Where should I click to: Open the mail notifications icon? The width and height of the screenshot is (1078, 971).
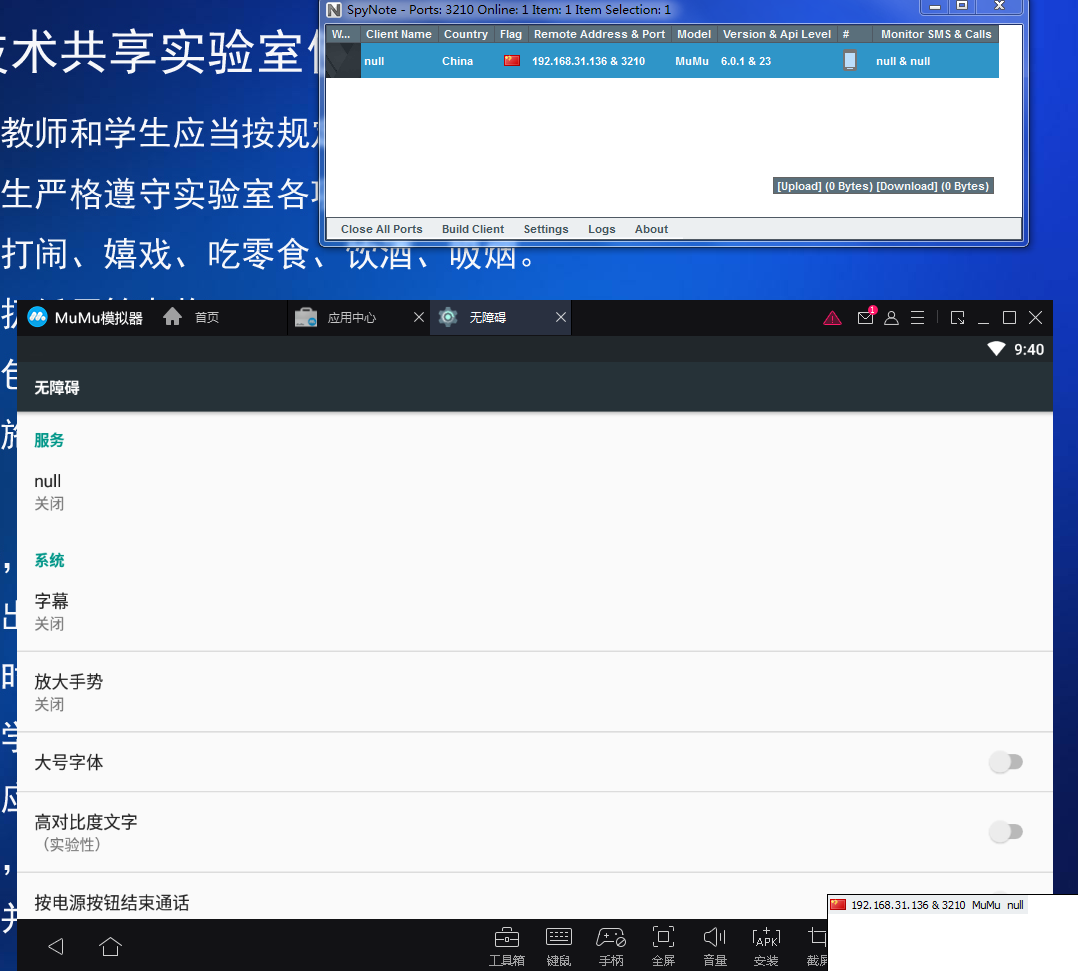point(866,317)
